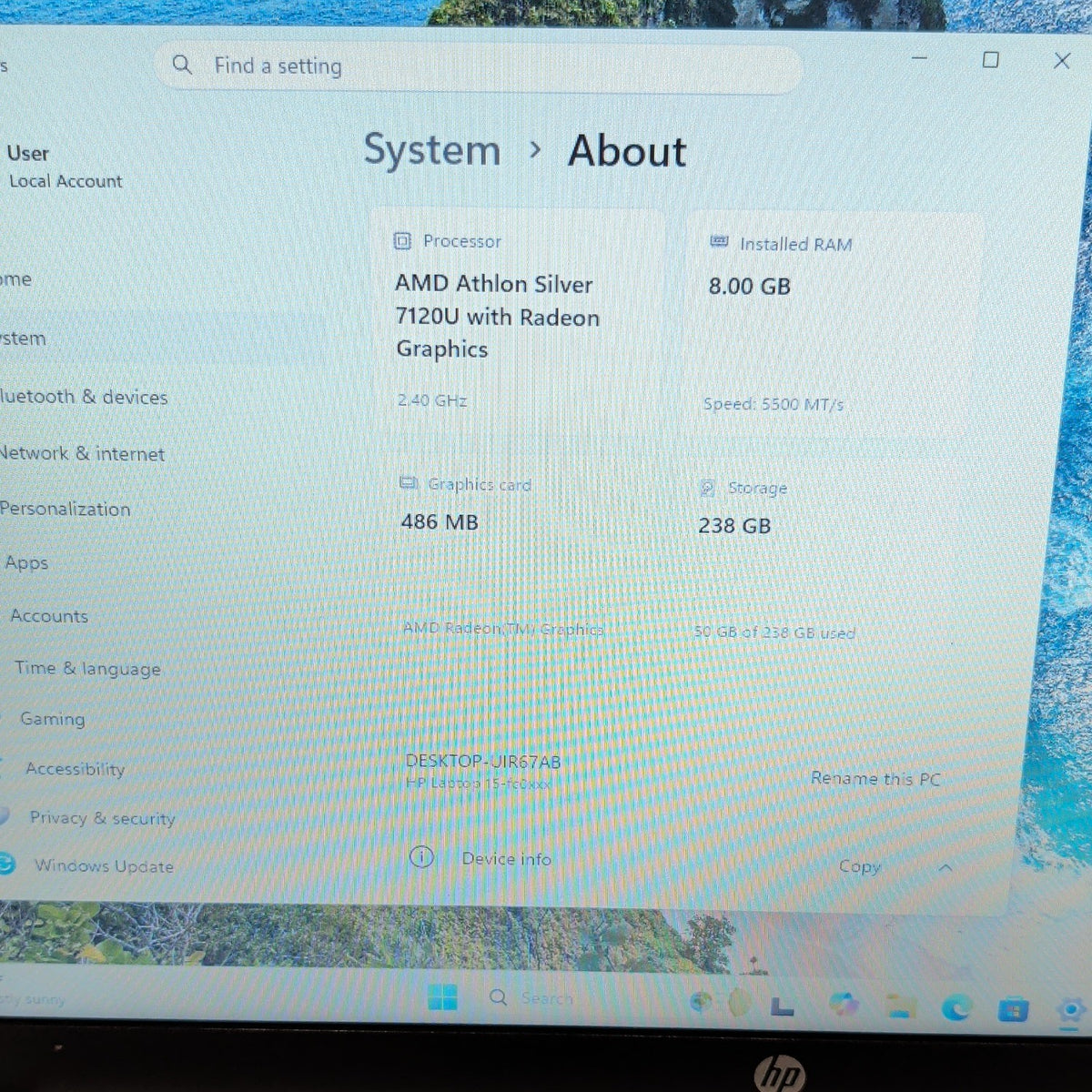Click the taskbar Search field

click(x=546, y=998)
